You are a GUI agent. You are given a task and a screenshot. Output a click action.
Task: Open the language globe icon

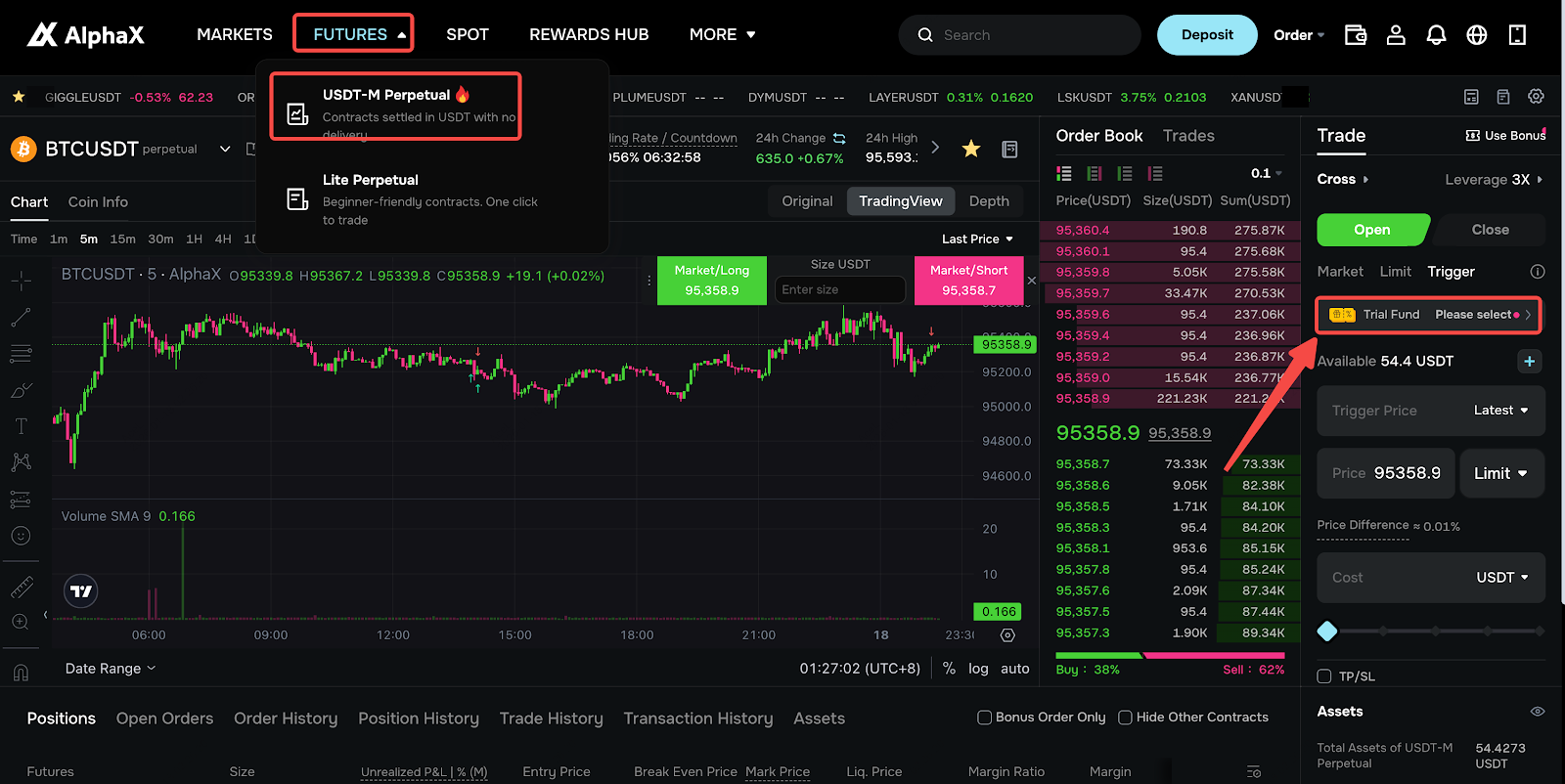[1477, 35]
